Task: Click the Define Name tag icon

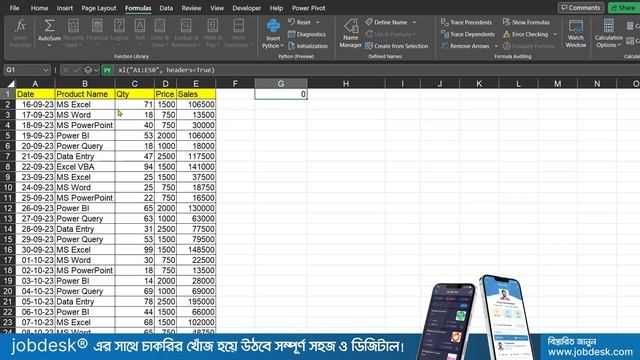Action: pos(369,22)
